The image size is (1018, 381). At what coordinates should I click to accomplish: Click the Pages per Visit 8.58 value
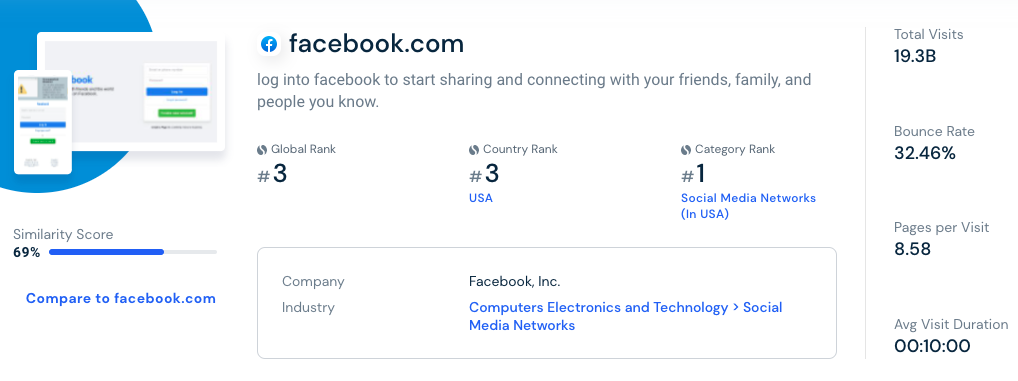click(x=912, y=249)
